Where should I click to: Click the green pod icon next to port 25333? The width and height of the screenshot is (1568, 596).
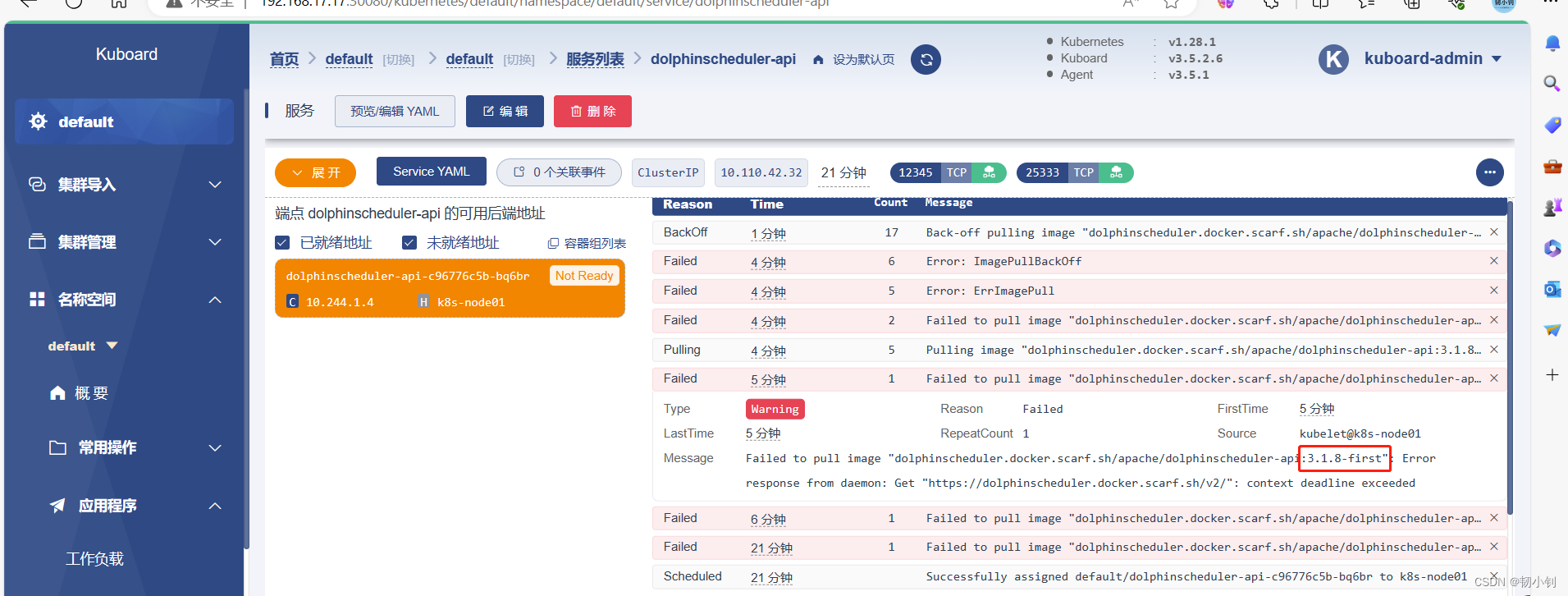[1116, 172]
